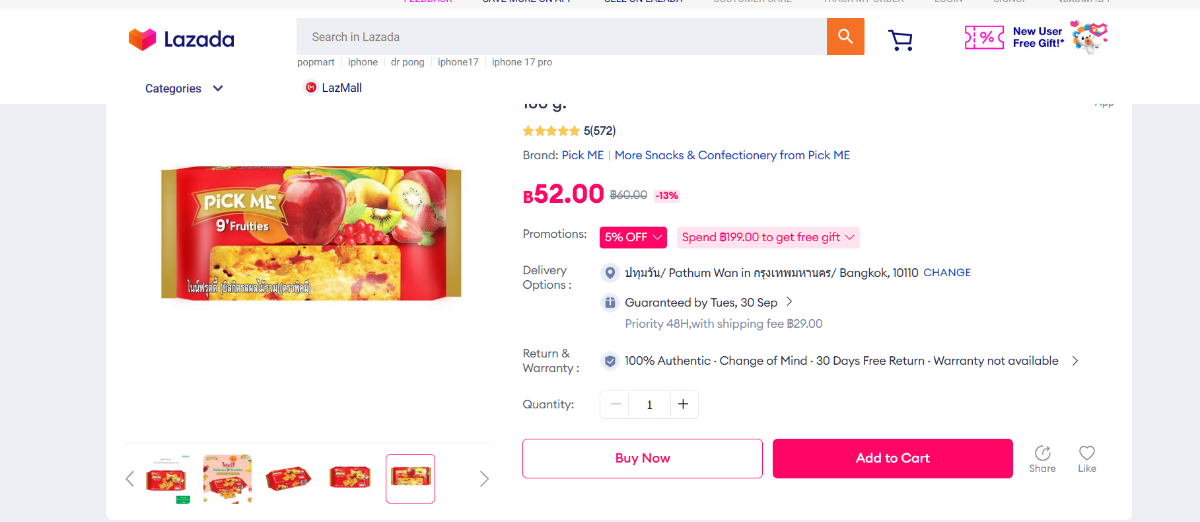Expand the Return & Warranty details arrow
Image resolution: width=1200 pixels, height=522 pixels.
(1075, 361)
